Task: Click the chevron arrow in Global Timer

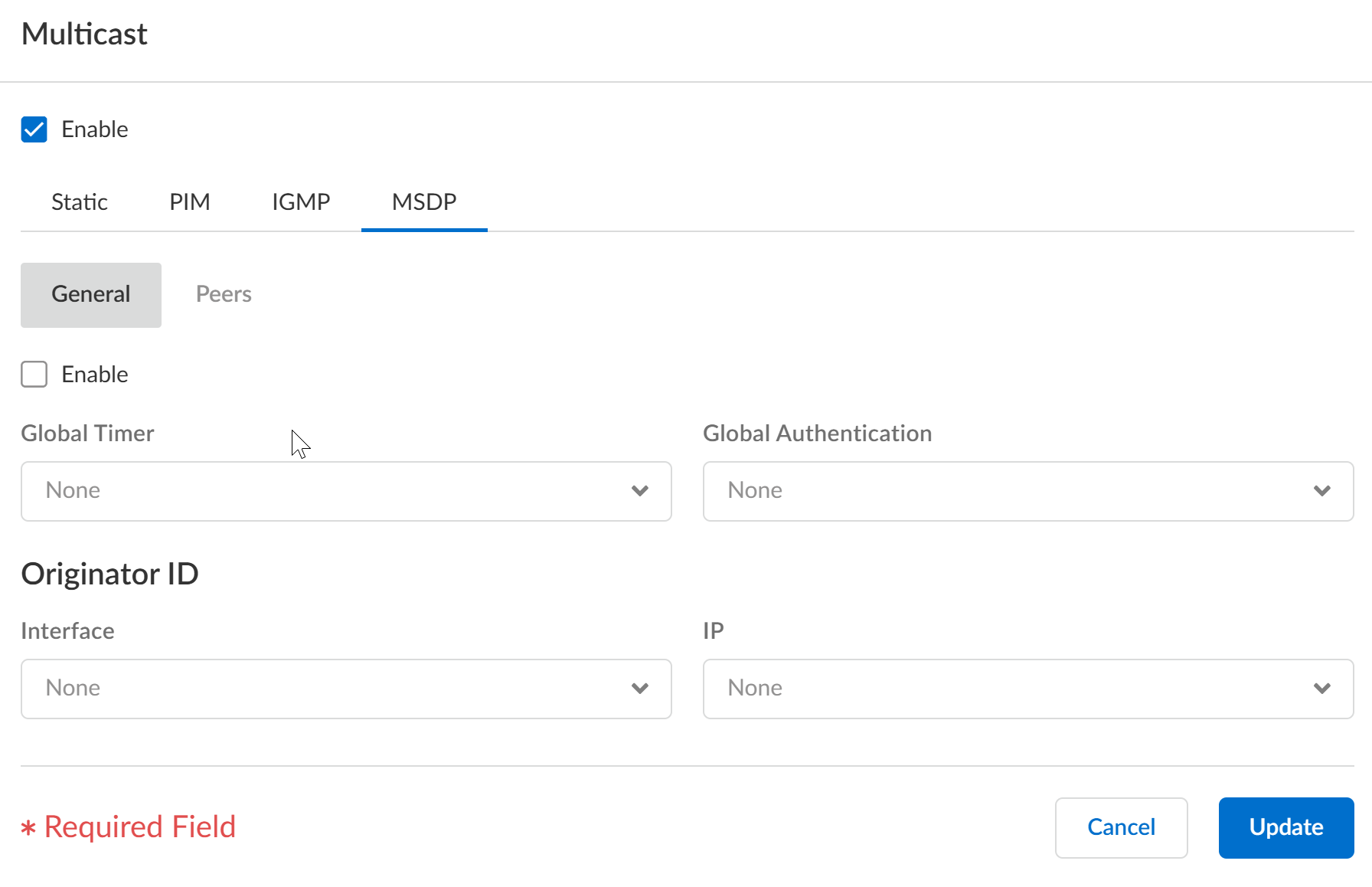Action: pos(639,491)
